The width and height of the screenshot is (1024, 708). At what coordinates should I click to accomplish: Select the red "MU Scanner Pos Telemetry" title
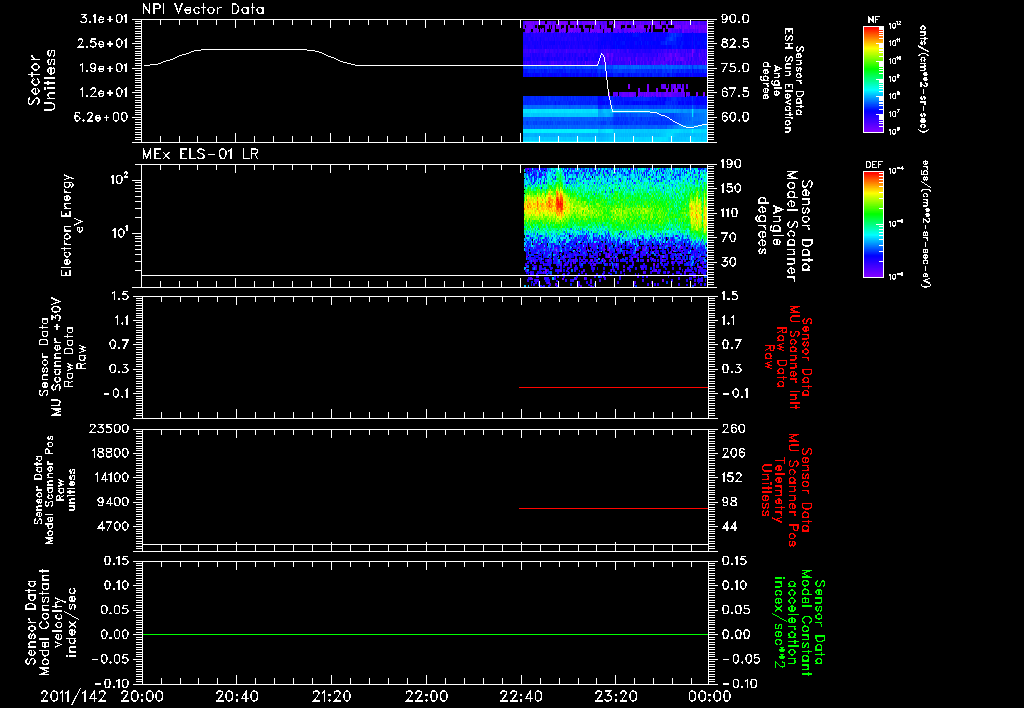click(787, 490)
